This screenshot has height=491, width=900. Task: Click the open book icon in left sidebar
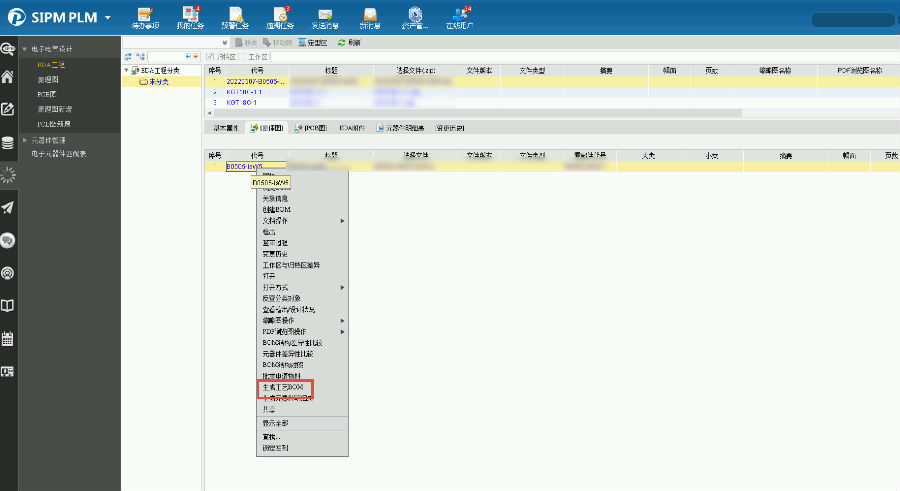coord(8,306)
